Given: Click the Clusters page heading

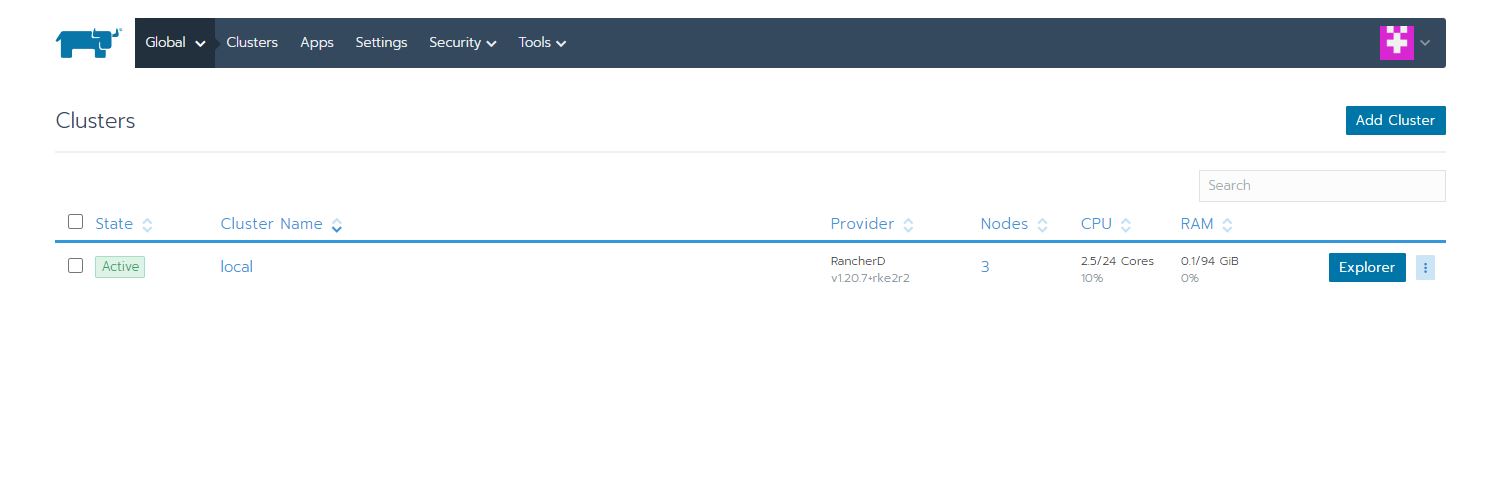Looking at the screenshot, I should point(95,121).
